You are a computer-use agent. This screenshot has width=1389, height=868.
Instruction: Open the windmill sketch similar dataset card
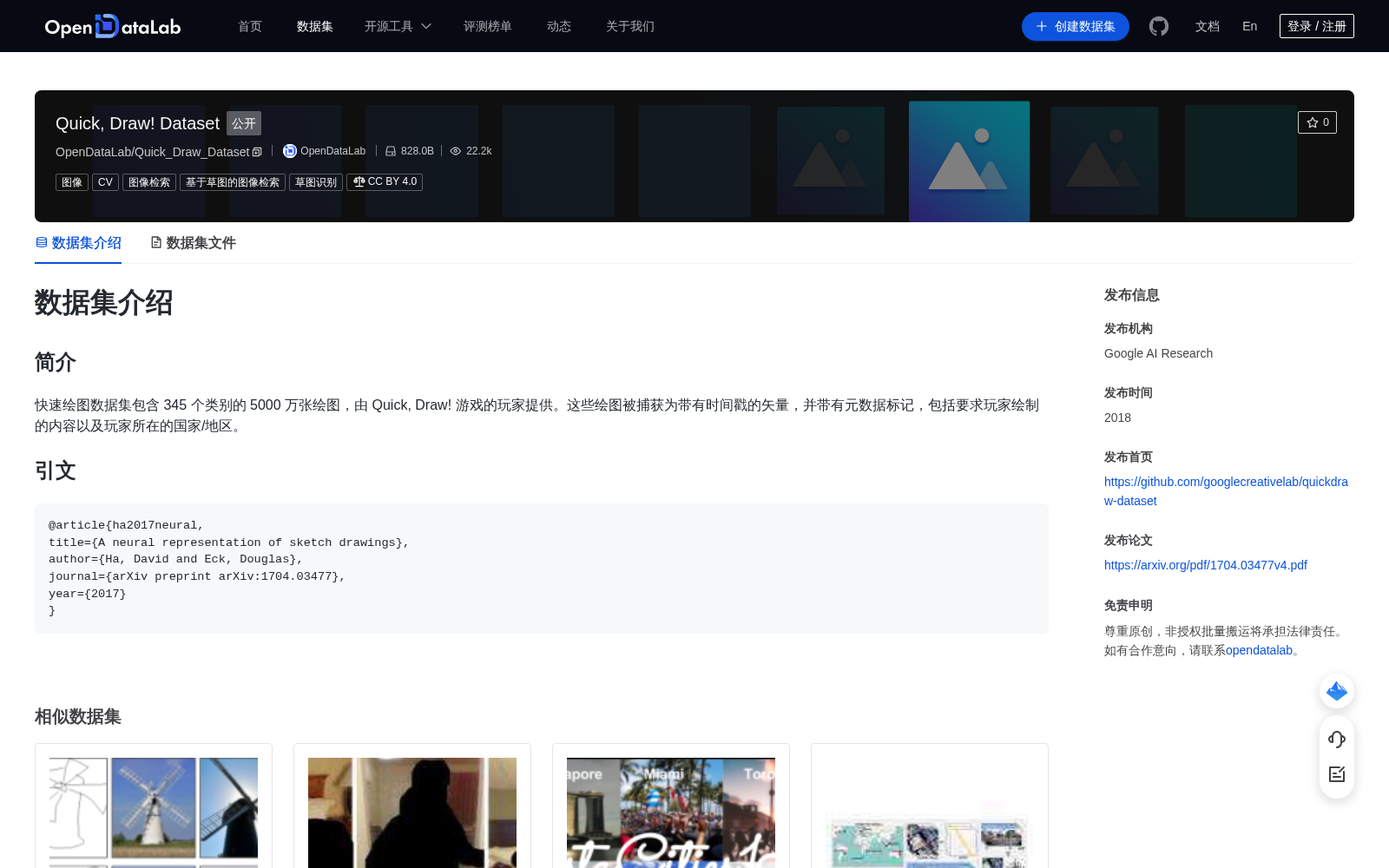coord(154,806)
